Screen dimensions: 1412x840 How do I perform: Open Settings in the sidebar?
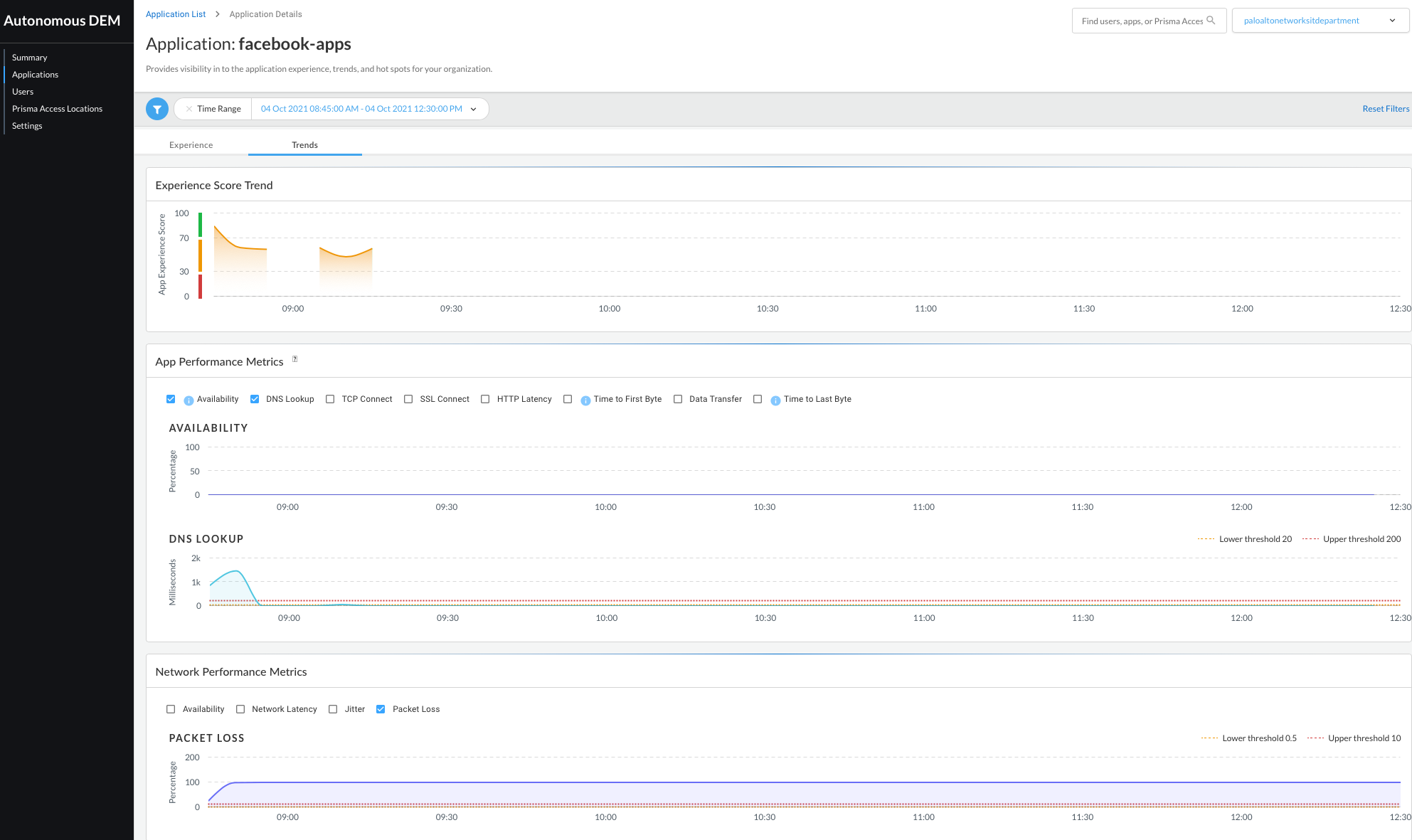point(27,126)
